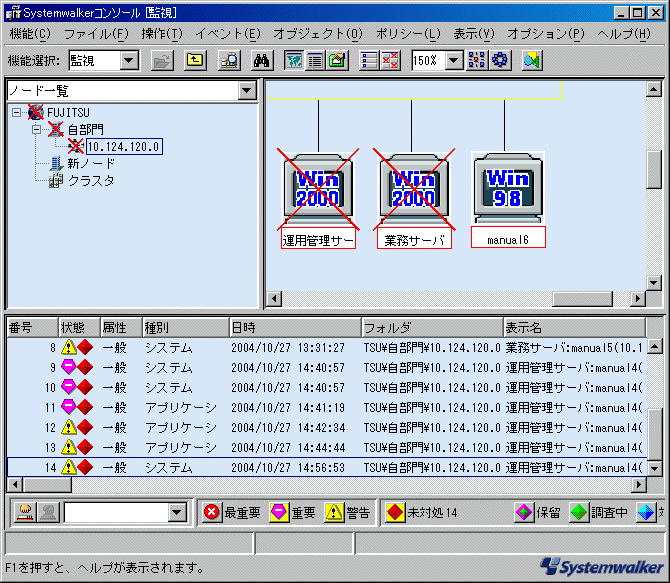Image resolution: width=670 pixels, height=583 pixels.
Task: Select the クラスタ tree item
Action: click(x=91, y=180)
